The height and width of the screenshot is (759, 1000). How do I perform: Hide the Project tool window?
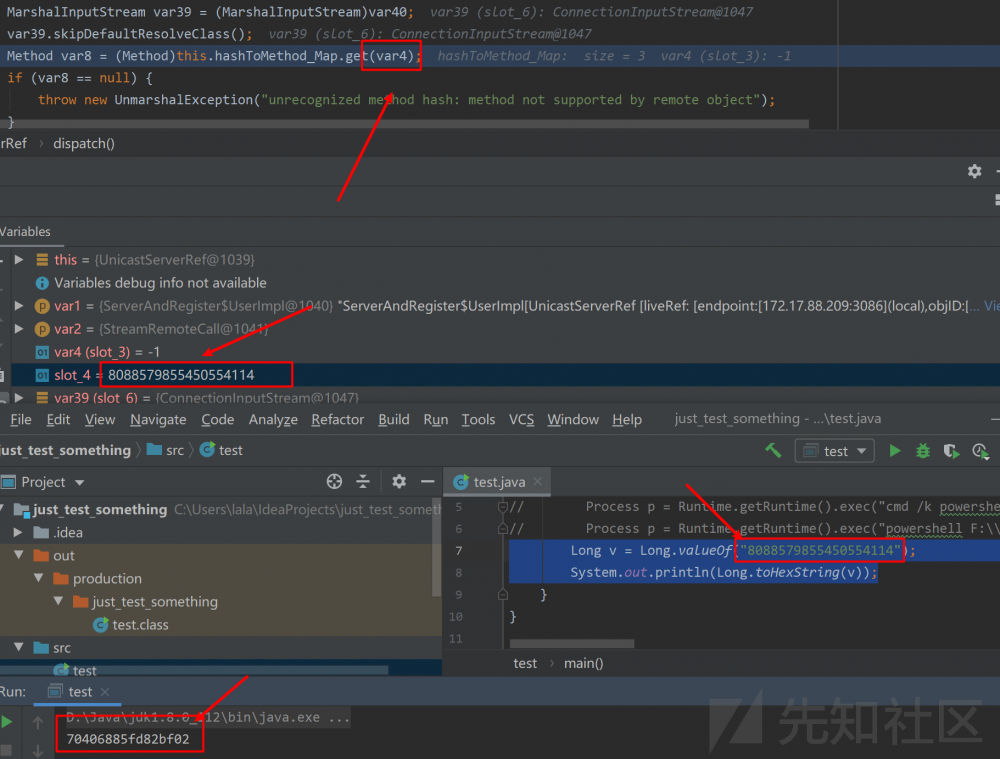click(x=427, y=482)
